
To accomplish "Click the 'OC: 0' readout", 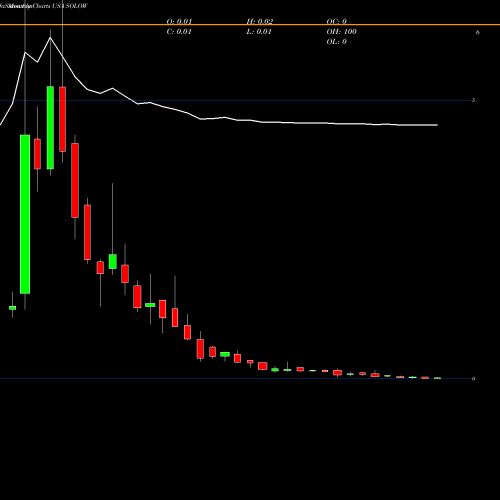I will [336, 21].
